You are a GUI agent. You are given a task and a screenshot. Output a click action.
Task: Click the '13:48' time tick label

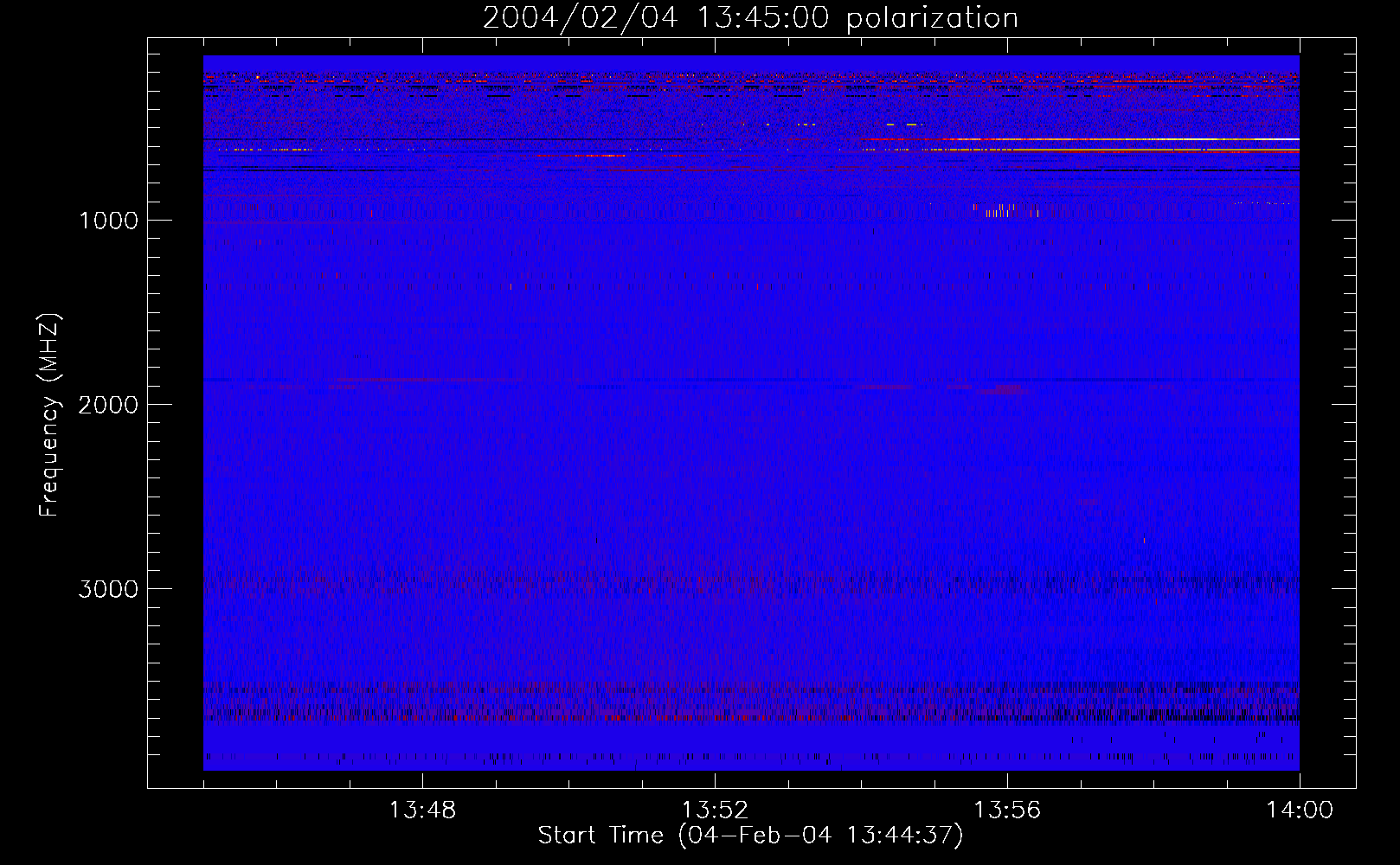pyautogui.click(x=422, y=811)
